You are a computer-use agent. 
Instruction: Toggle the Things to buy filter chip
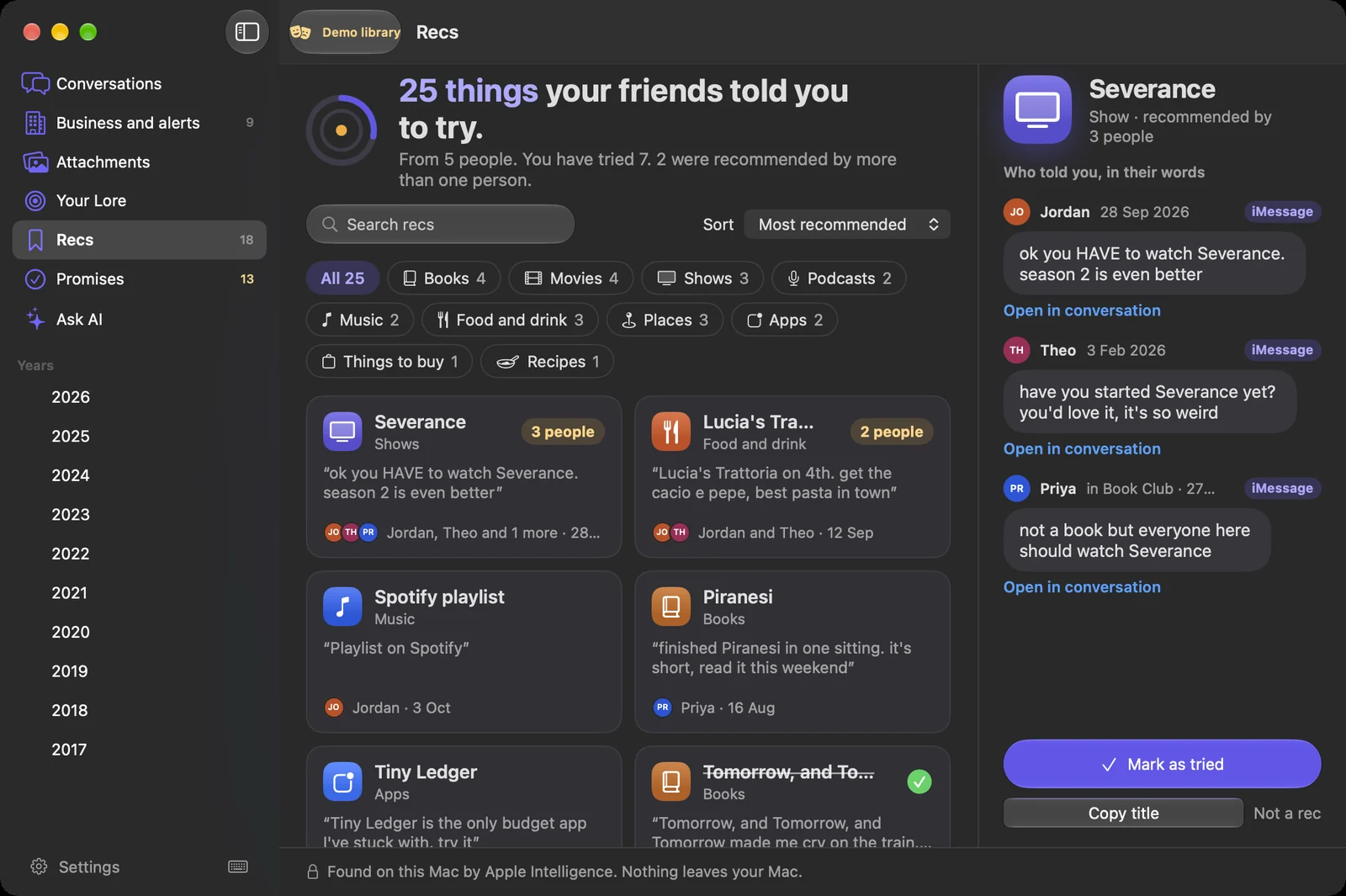389,362
